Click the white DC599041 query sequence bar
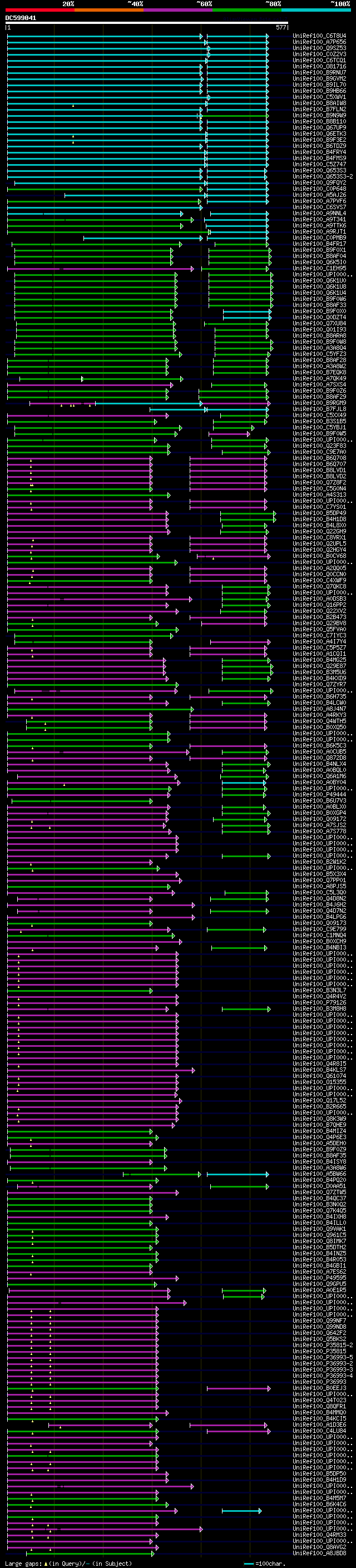 click(x=147, y=22)
